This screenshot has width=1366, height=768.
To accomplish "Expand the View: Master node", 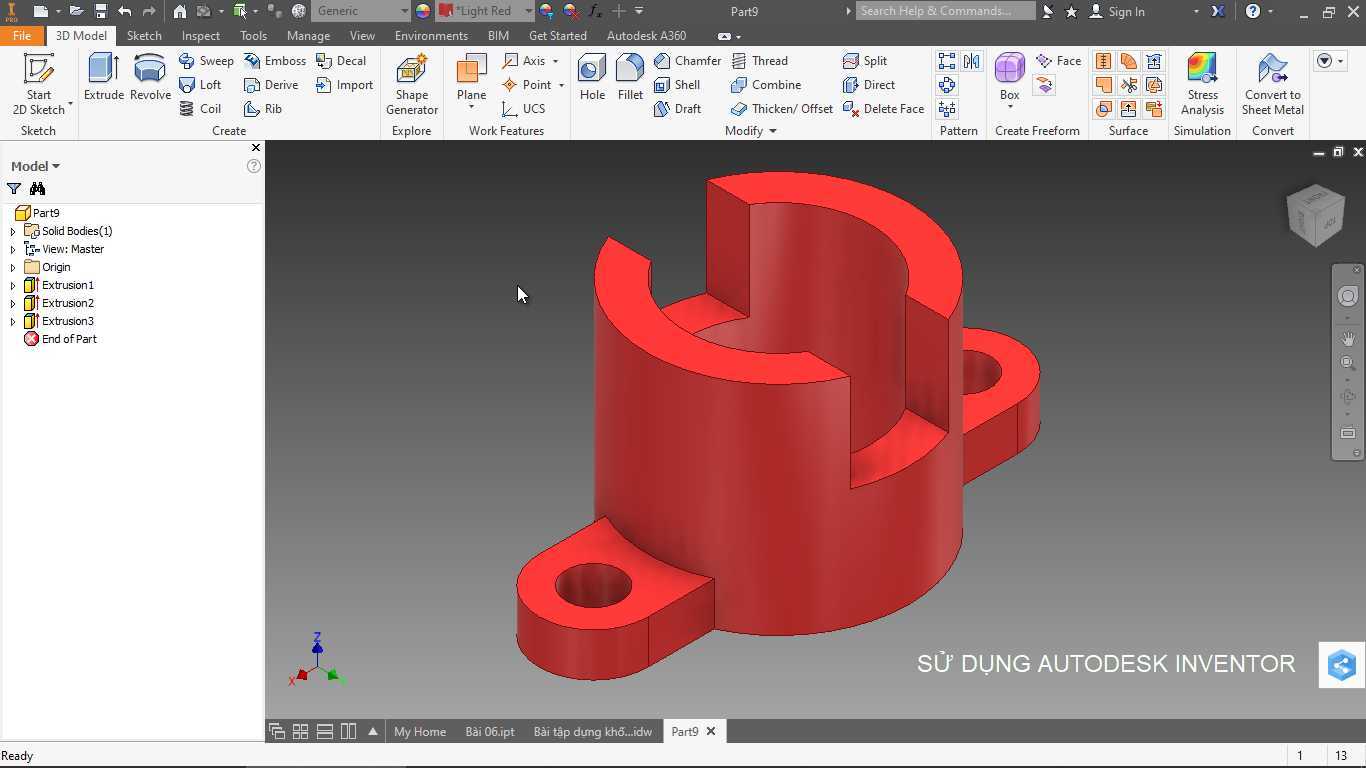I will point(13,249).
